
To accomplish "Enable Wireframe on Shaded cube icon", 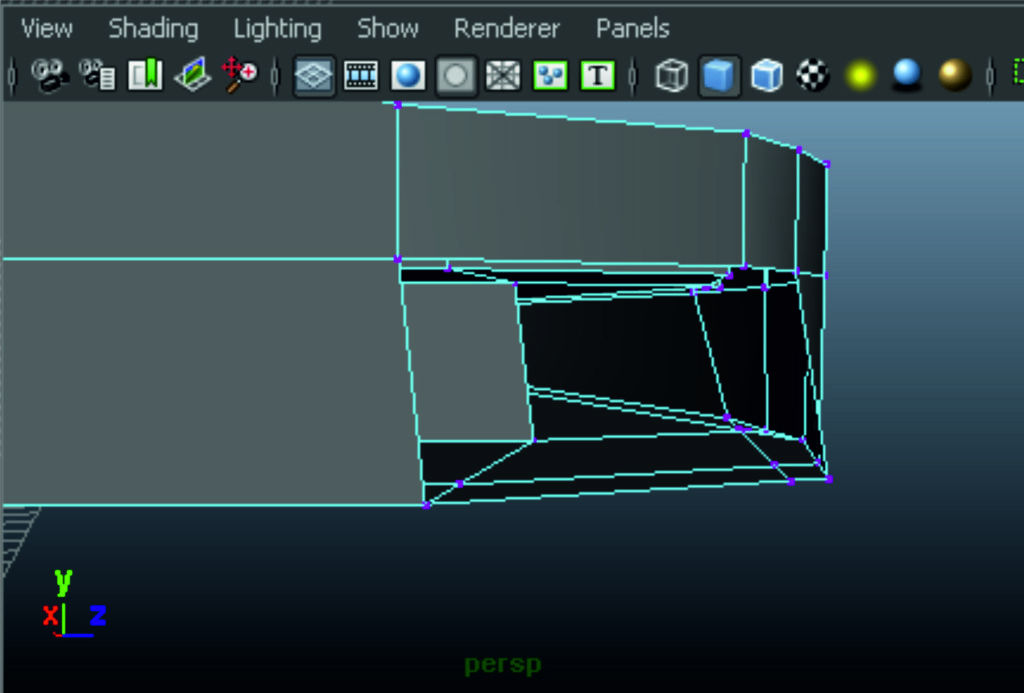I will (x=767, y=76).
